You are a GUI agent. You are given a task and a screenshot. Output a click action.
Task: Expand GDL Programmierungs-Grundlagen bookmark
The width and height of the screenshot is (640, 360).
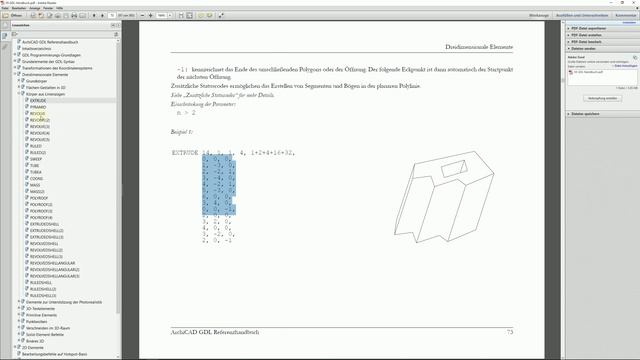click(x=15, y=55)
